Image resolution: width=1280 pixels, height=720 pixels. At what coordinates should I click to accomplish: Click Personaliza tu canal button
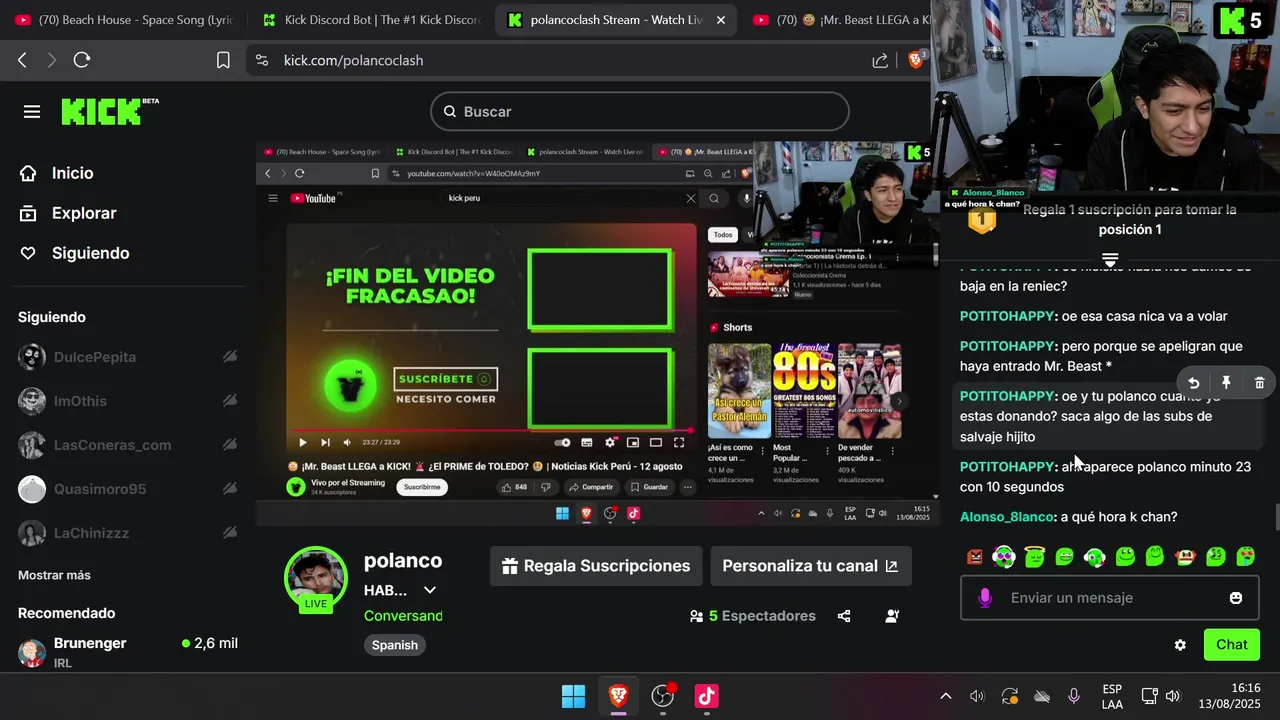tap(811, 566)
